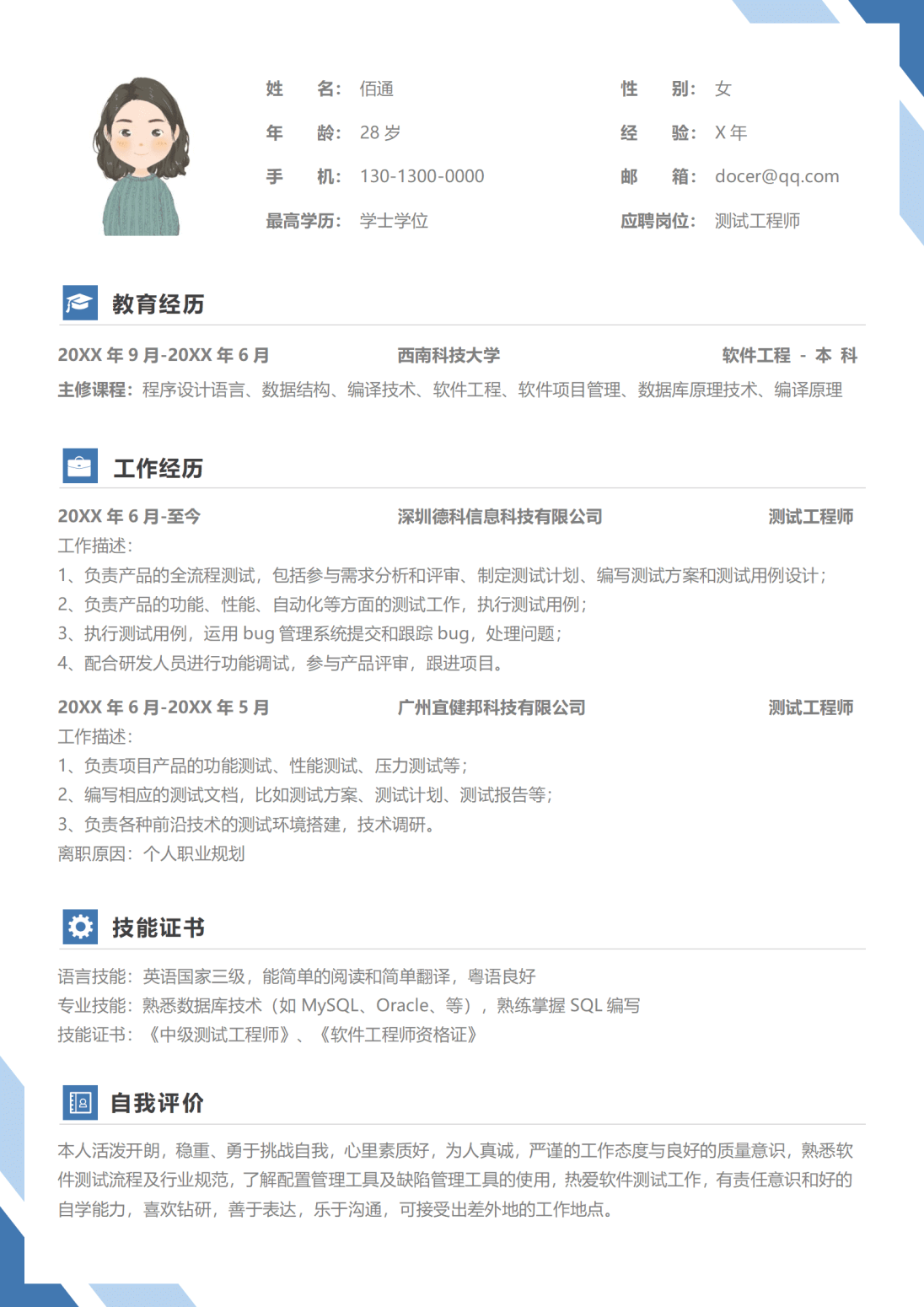Click line 2、编写相应的测试文档
This screenshot has width=924, height=1307.
[x=305, y=794]
